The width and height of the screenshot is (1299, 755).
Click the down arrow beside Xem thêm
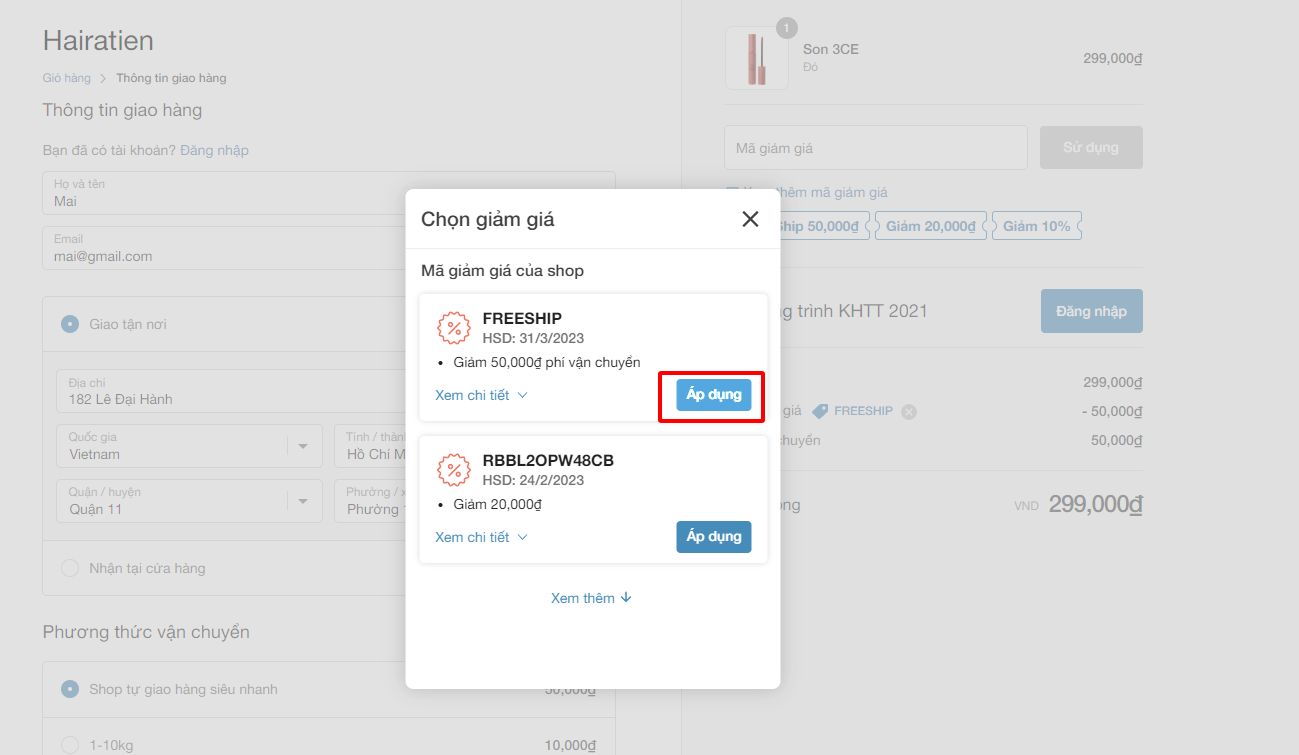626,597
